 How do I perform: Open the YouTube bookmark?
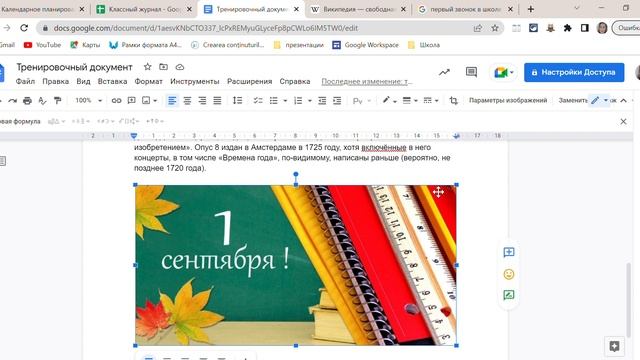(x=42, y=45)
